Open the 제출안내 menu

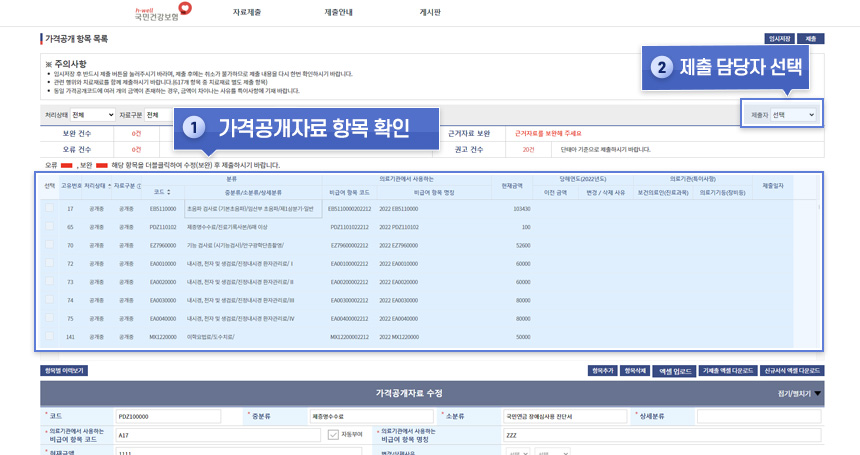click(338, 12)
